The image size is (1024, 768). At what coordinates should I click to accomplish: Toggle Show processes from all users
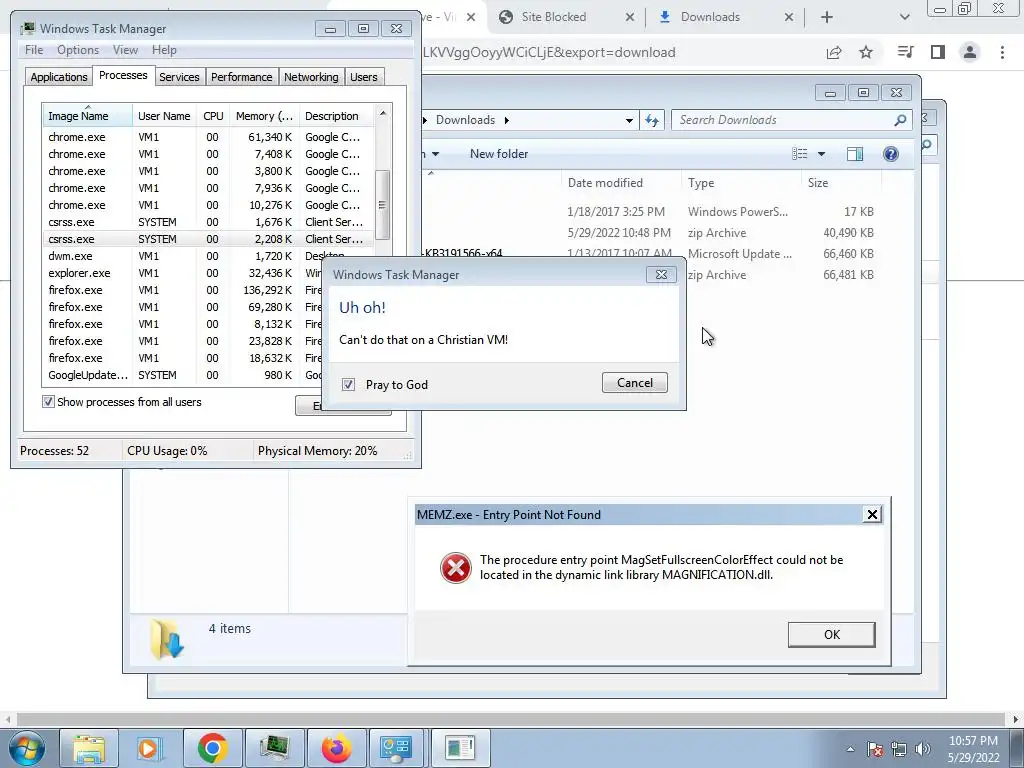click(48, 402)
